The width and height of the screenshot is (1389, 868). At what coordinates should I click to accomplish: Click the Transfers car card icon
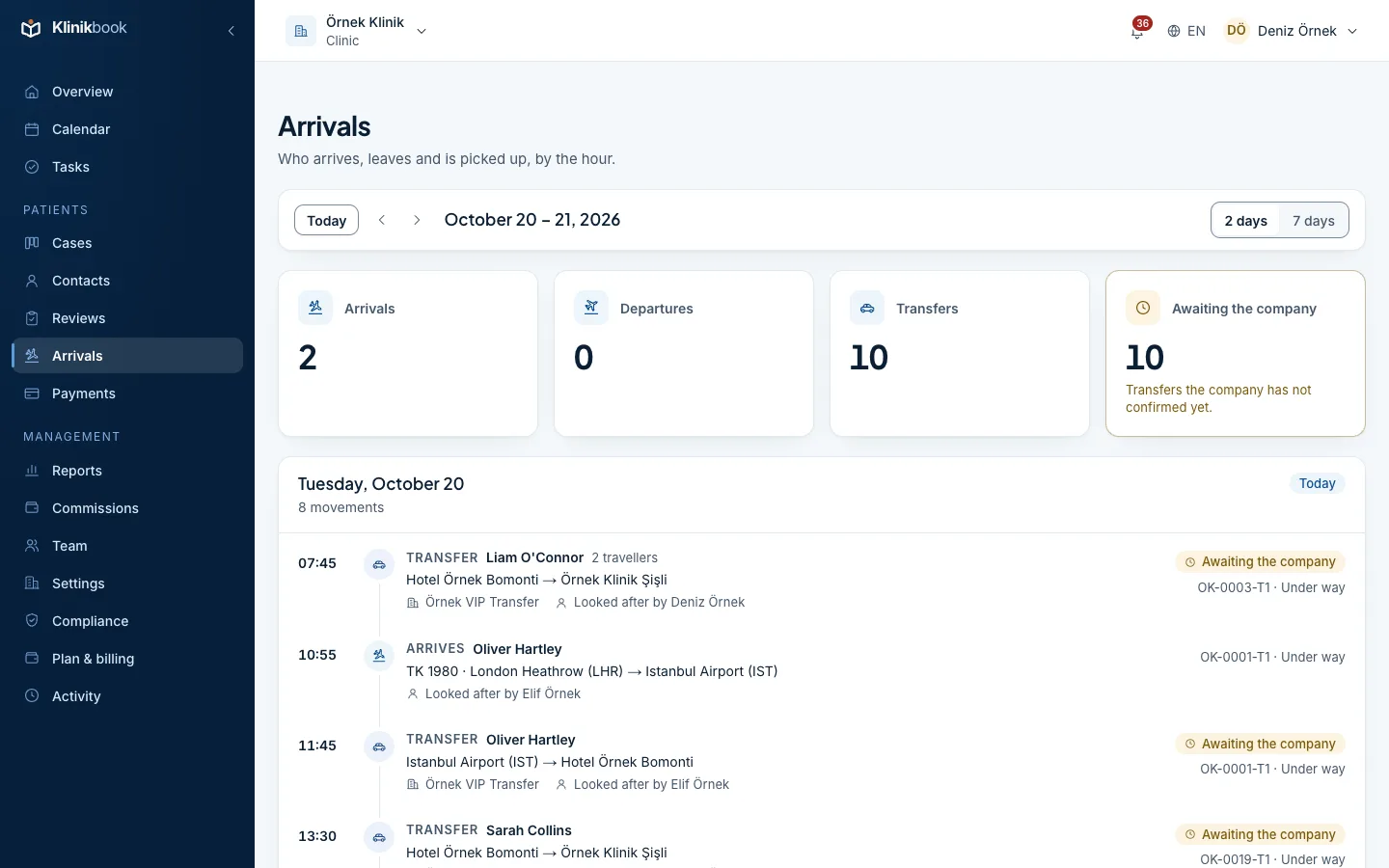[867, 308]
